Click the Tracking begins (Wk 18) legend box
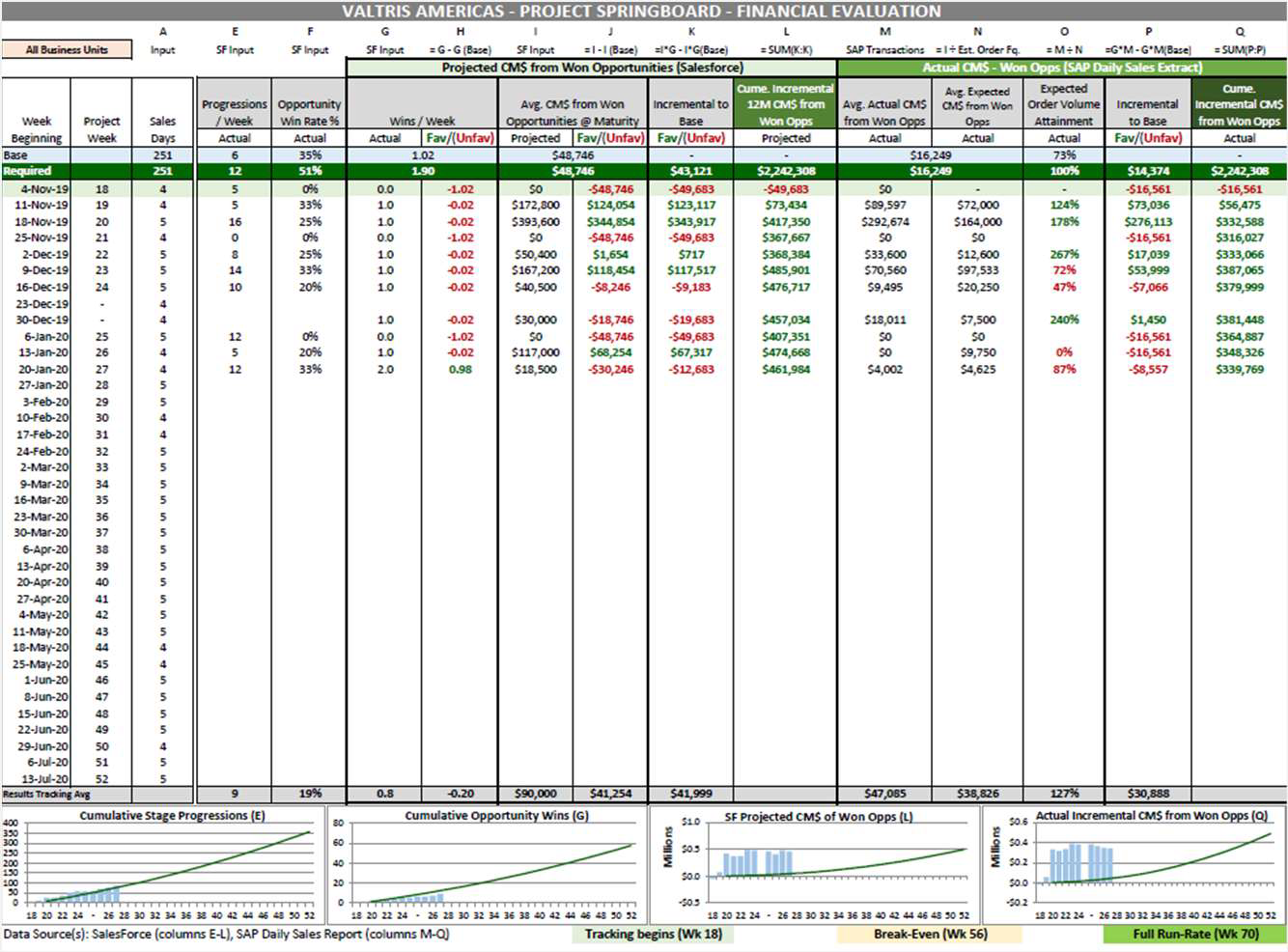Viewport: 1288px width, 952px height. click(653, 934)
